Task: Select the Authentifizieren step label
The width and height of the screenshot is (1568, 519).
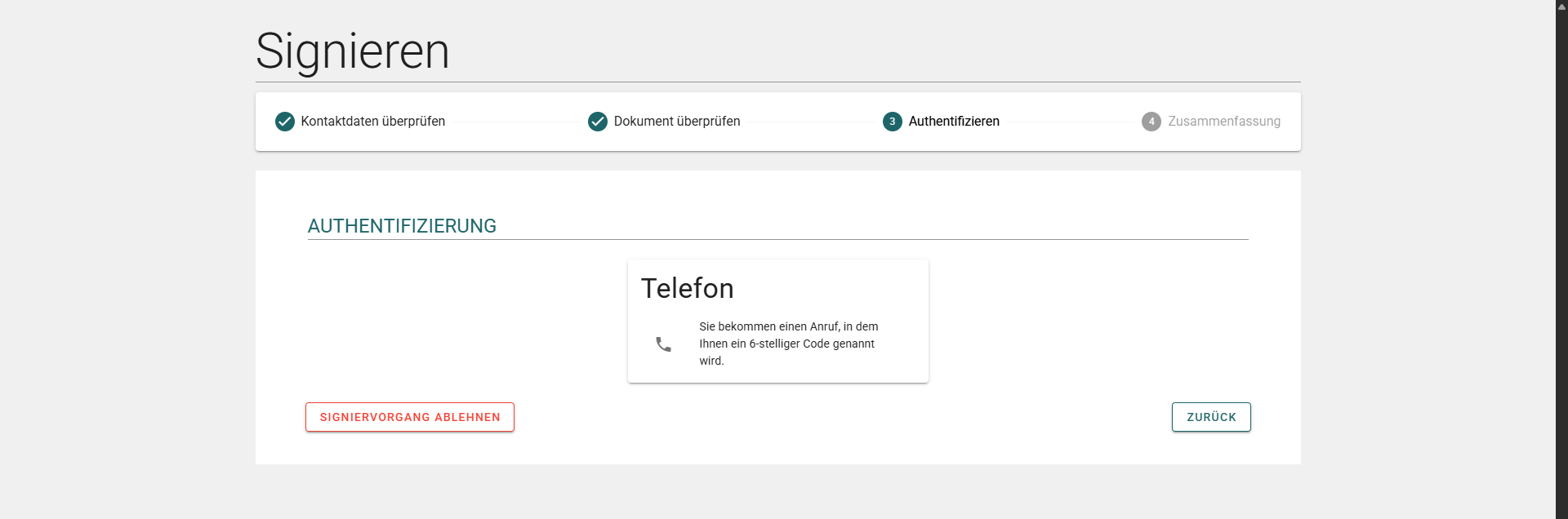Action: click(953, 122)
